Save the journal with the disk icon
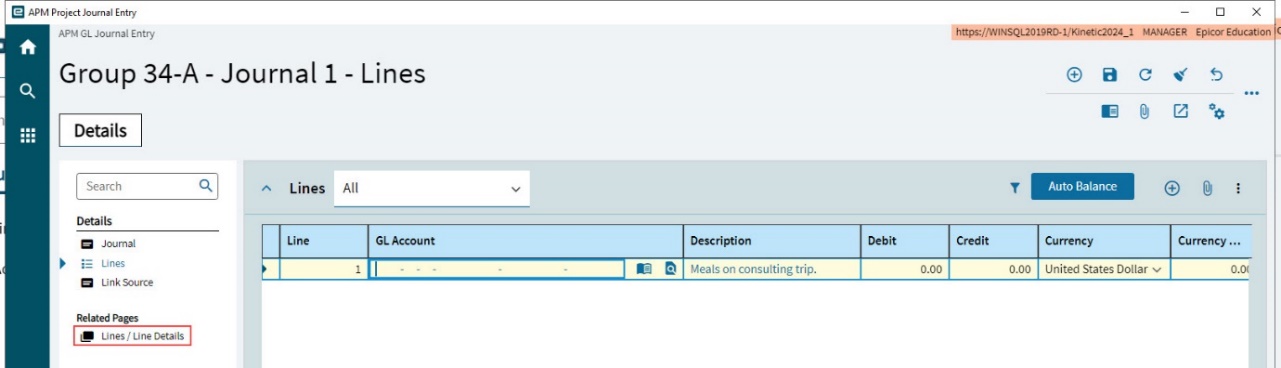This screenshot has width=1281, height=368. (1109, 75)
